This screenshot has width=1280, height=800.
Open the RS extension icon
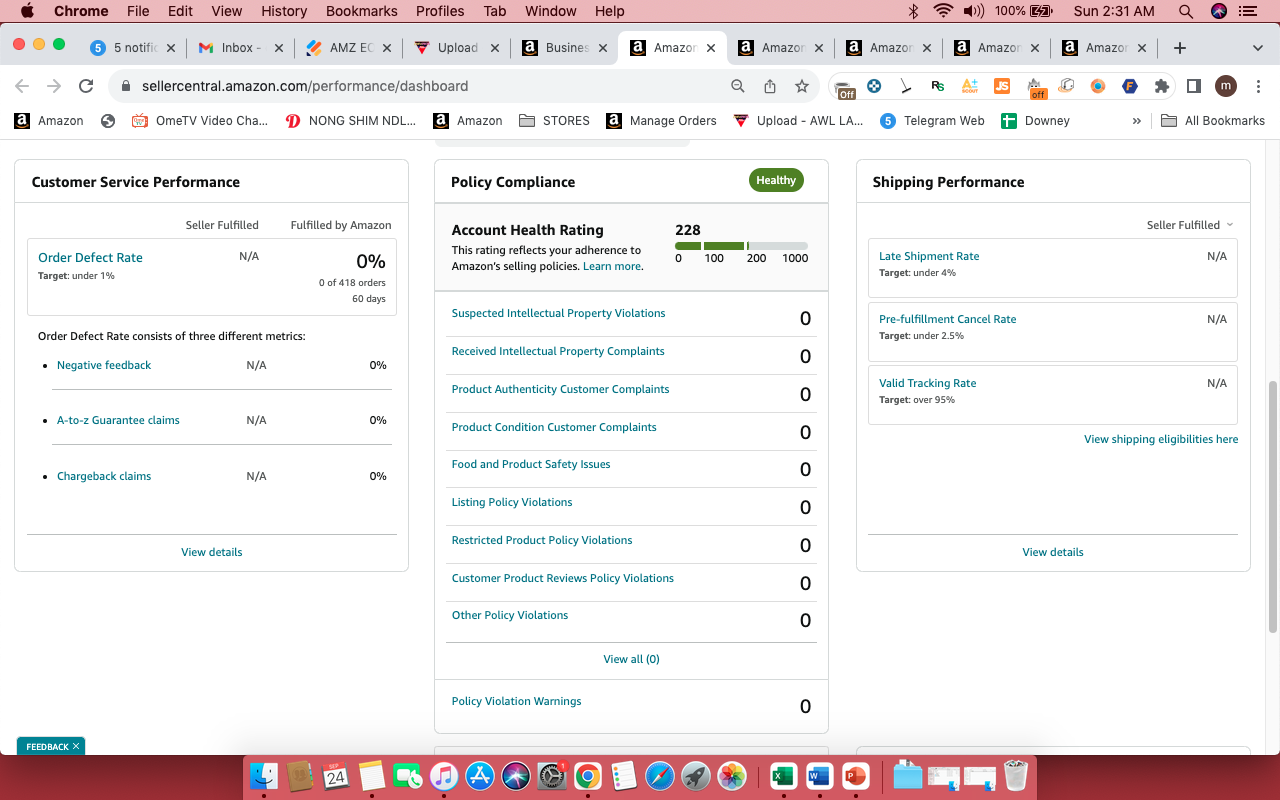pyautogui.click(x=937, y=86)
